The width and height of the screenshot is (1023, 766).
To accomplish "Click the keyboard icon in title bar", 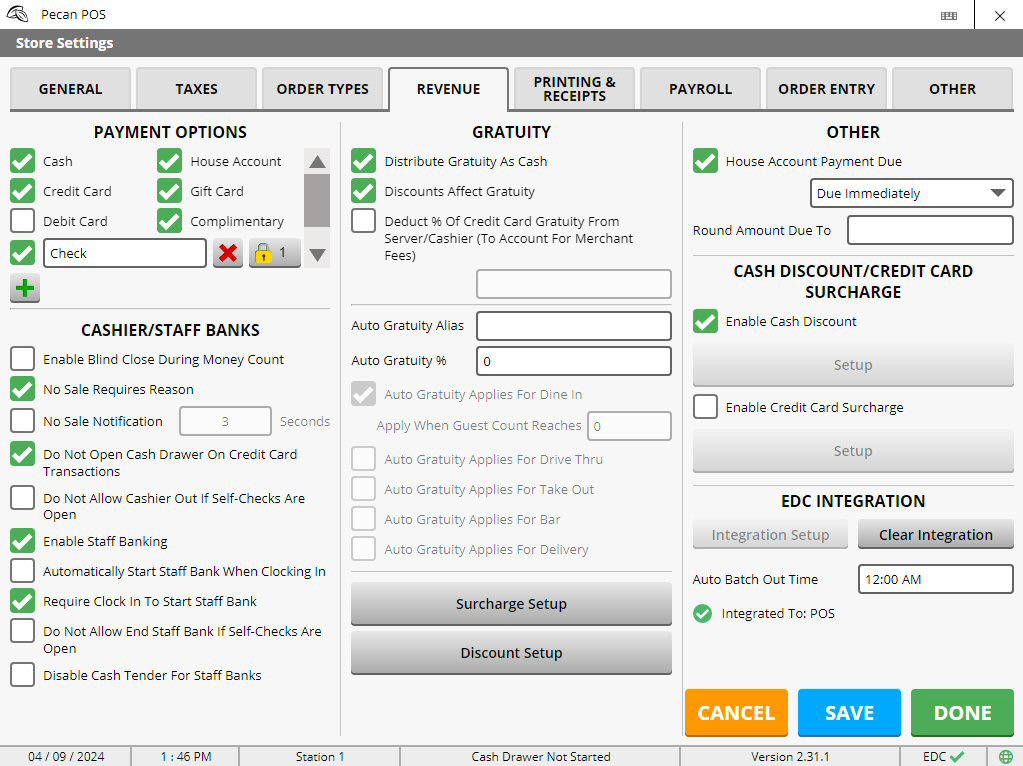I will pos(949,15).
